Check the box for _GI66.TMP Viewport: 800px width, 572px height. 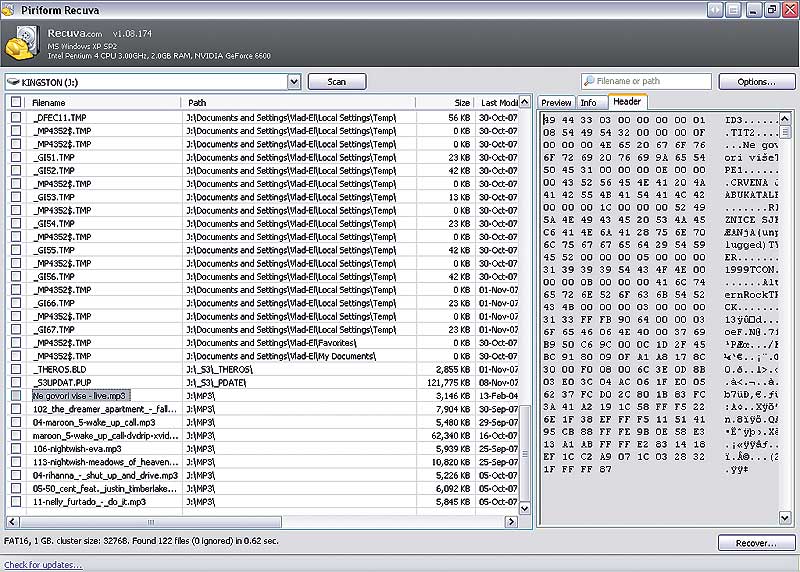click(16, 303)
